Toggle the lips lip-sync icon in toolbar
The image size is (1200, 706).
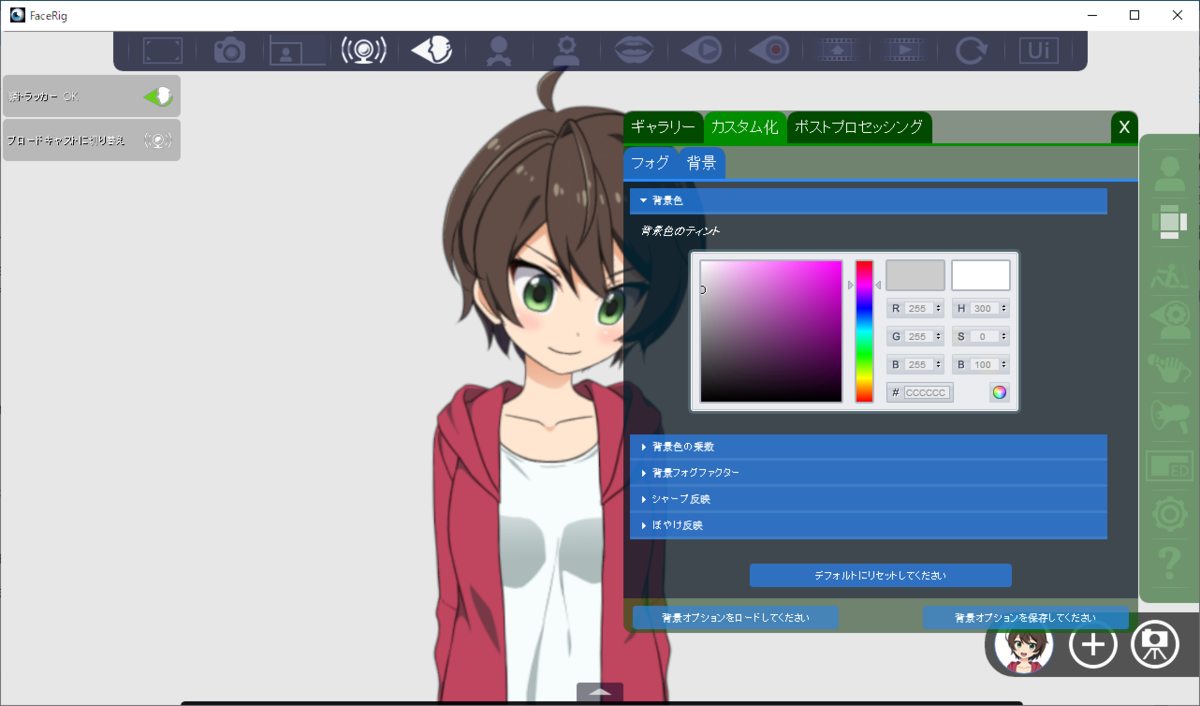point(634,50)
